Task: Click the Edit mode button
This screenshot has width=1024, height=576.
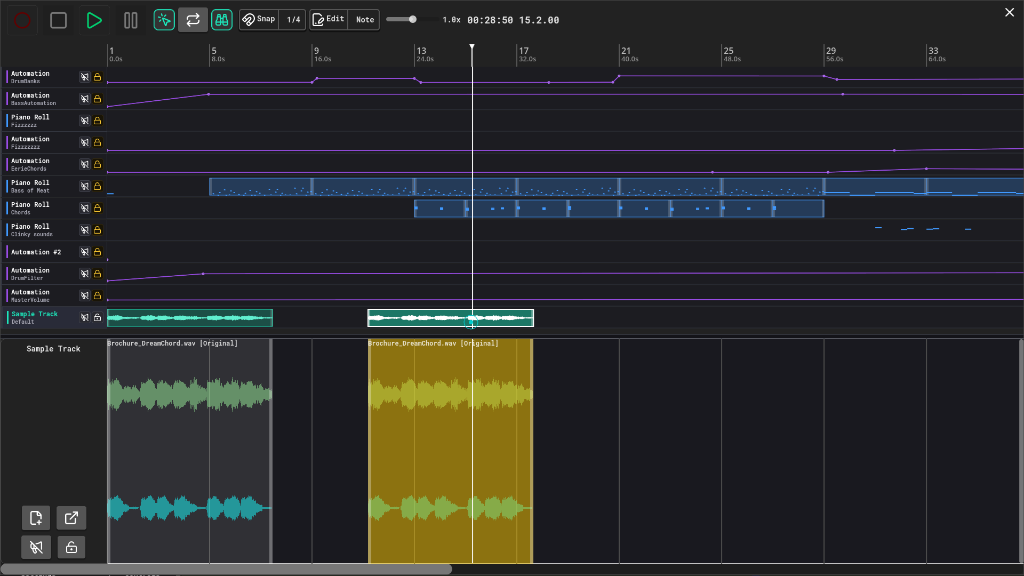Action: coord(328,20)
